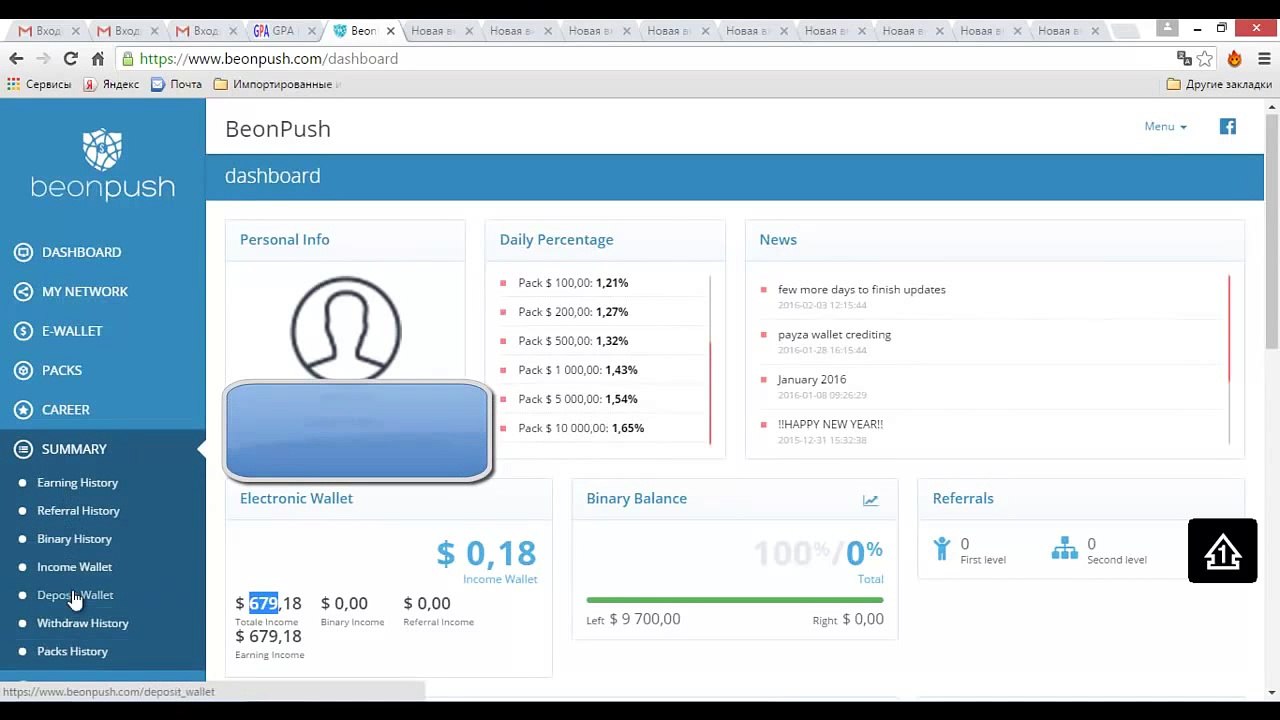Open the '!!HAPPY NEW YEAR!!' news item
Image resolution: width=1280 pixels, height=720 pixels.
830,425
